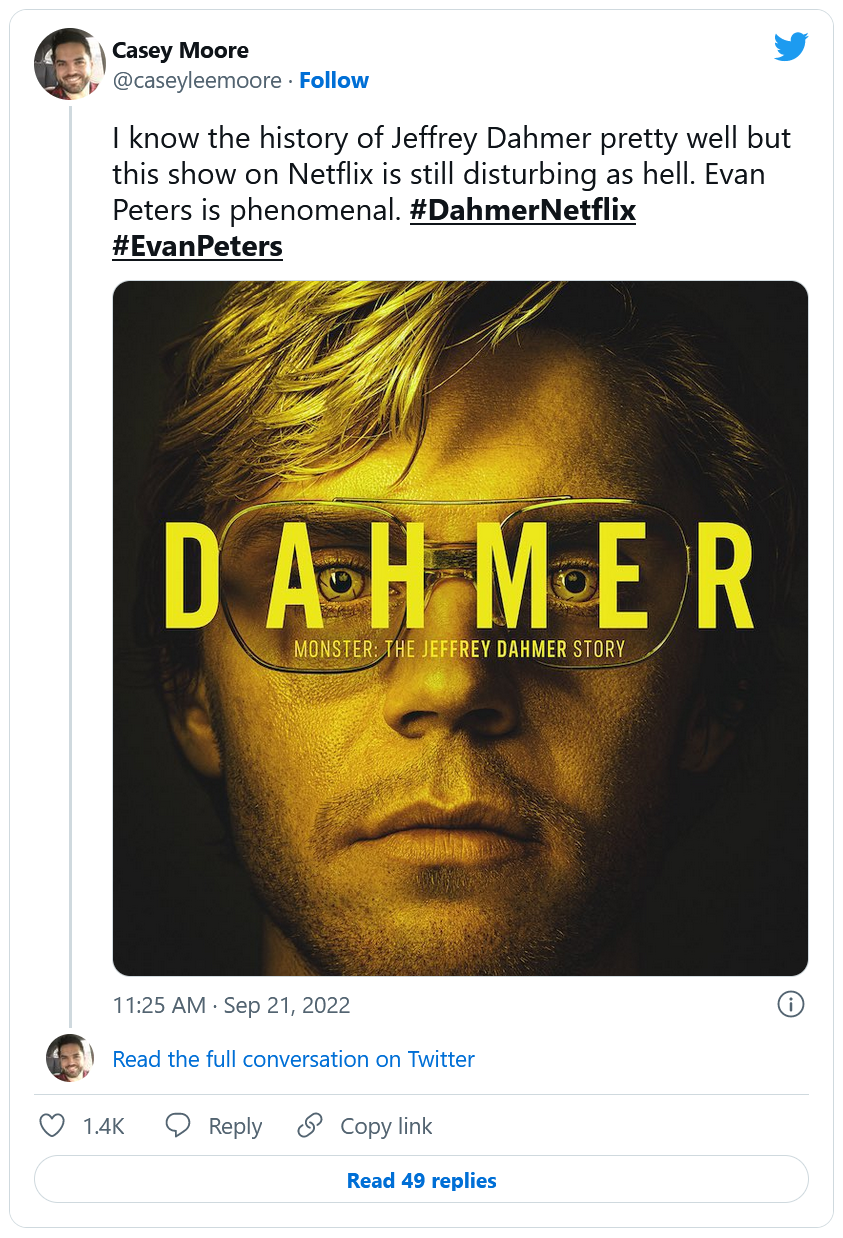Follow the @caseyleemoore account
This screenshot has width=843, height=1238.
click(334, 81)
